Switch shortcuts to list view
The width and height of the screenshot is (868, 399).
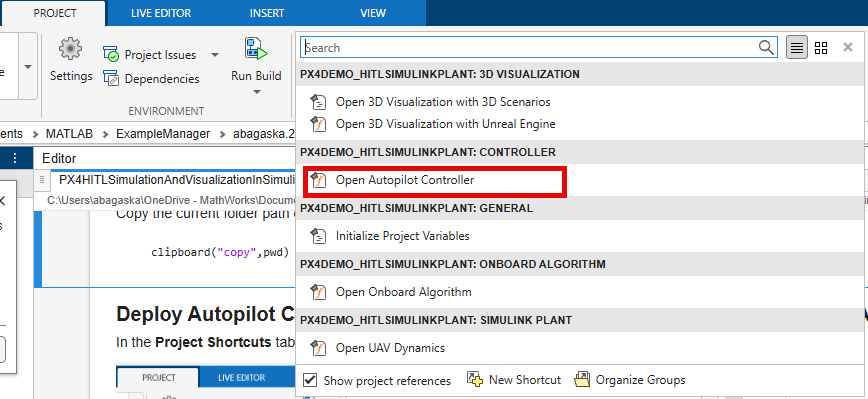pos(797,48)
